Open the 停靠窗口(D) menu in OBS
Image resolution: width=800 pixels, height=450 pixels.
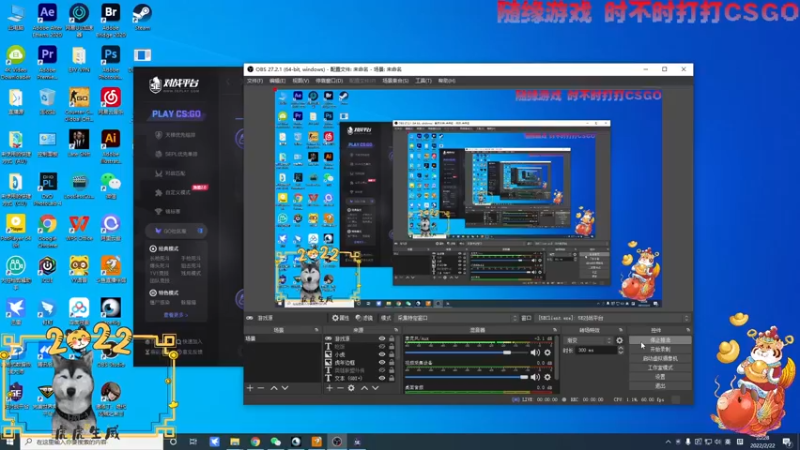329,81
